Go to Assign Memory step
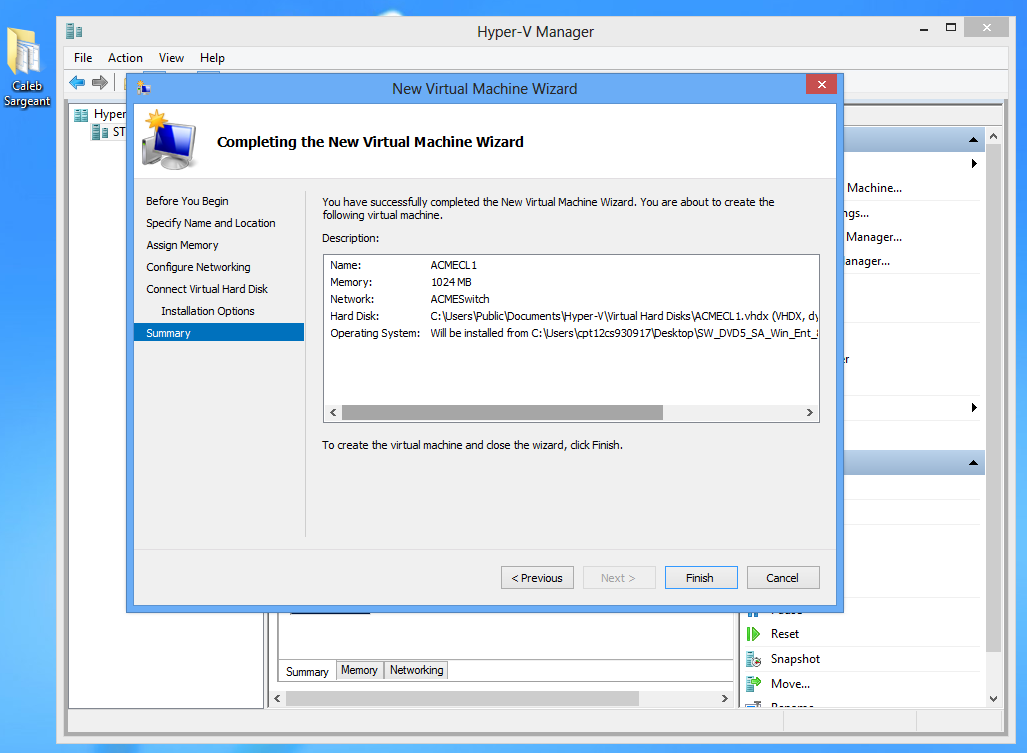Image resolution: width=1027 pixels, height=753 pixels. coord(182,245)
